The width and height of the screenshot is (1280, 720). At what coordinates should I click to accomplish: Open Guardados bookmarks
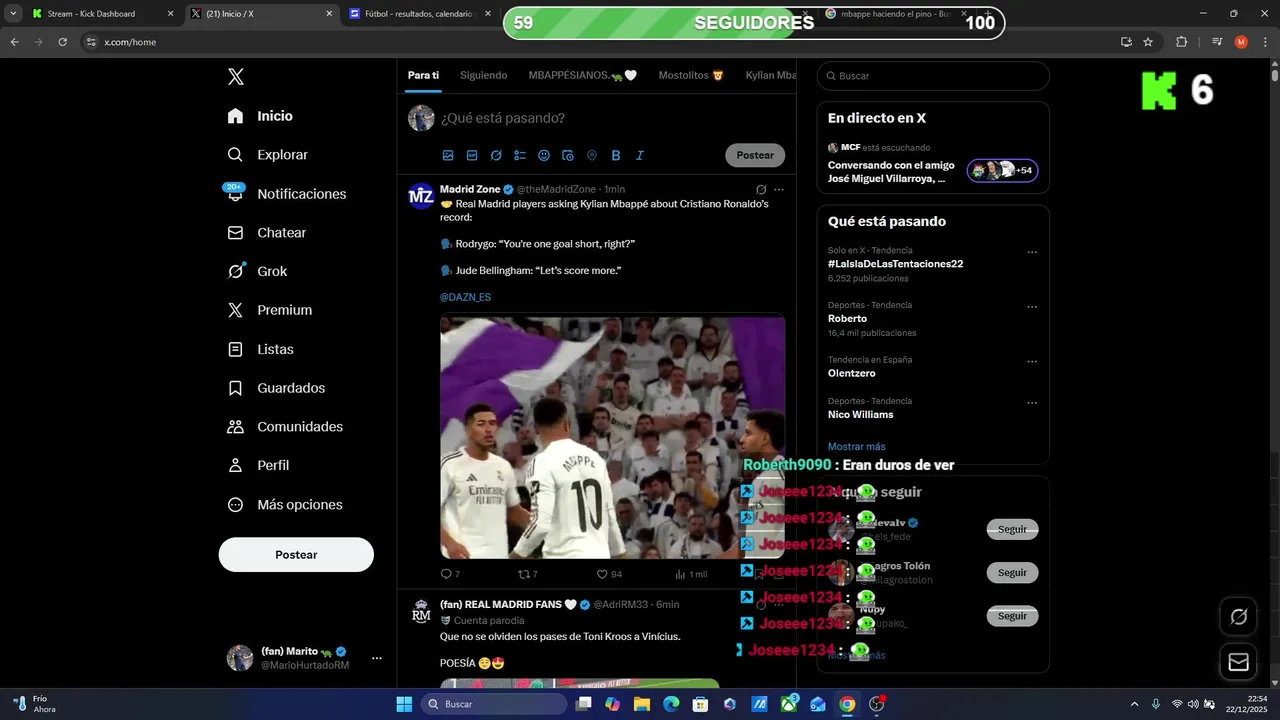click(x=276, y=388)
